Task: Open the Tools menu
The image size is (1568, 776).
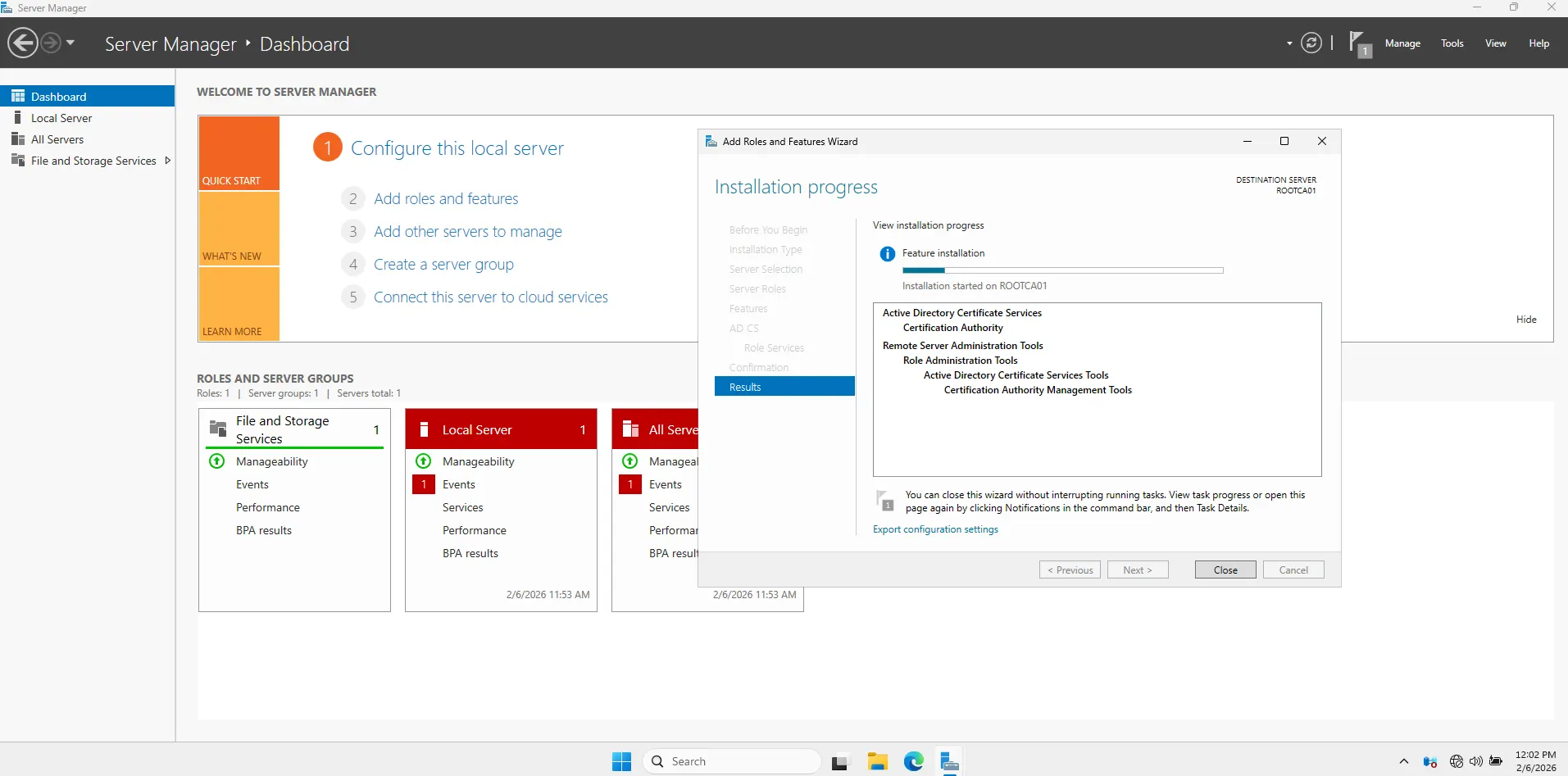Action: 1452,43
